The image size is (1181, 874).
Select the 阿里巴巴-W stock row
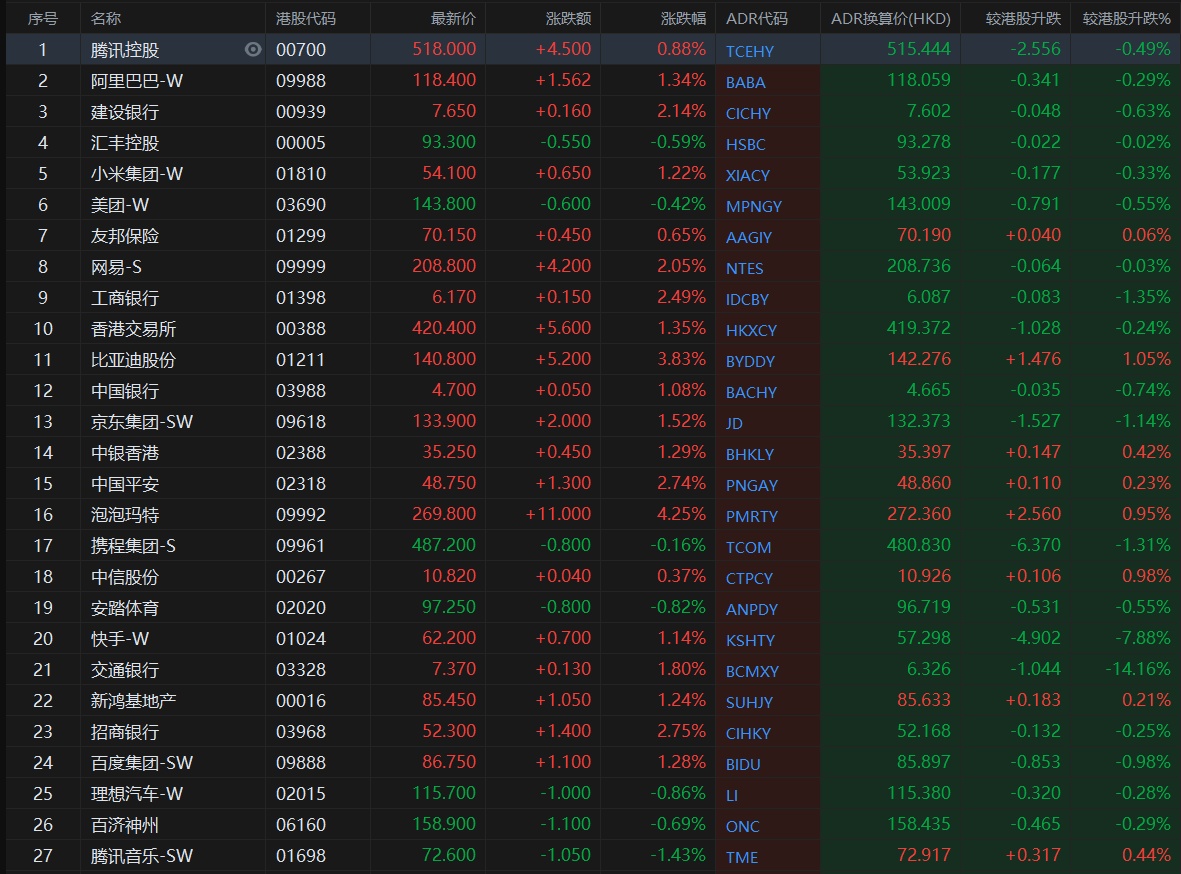(x=137, y=80)
